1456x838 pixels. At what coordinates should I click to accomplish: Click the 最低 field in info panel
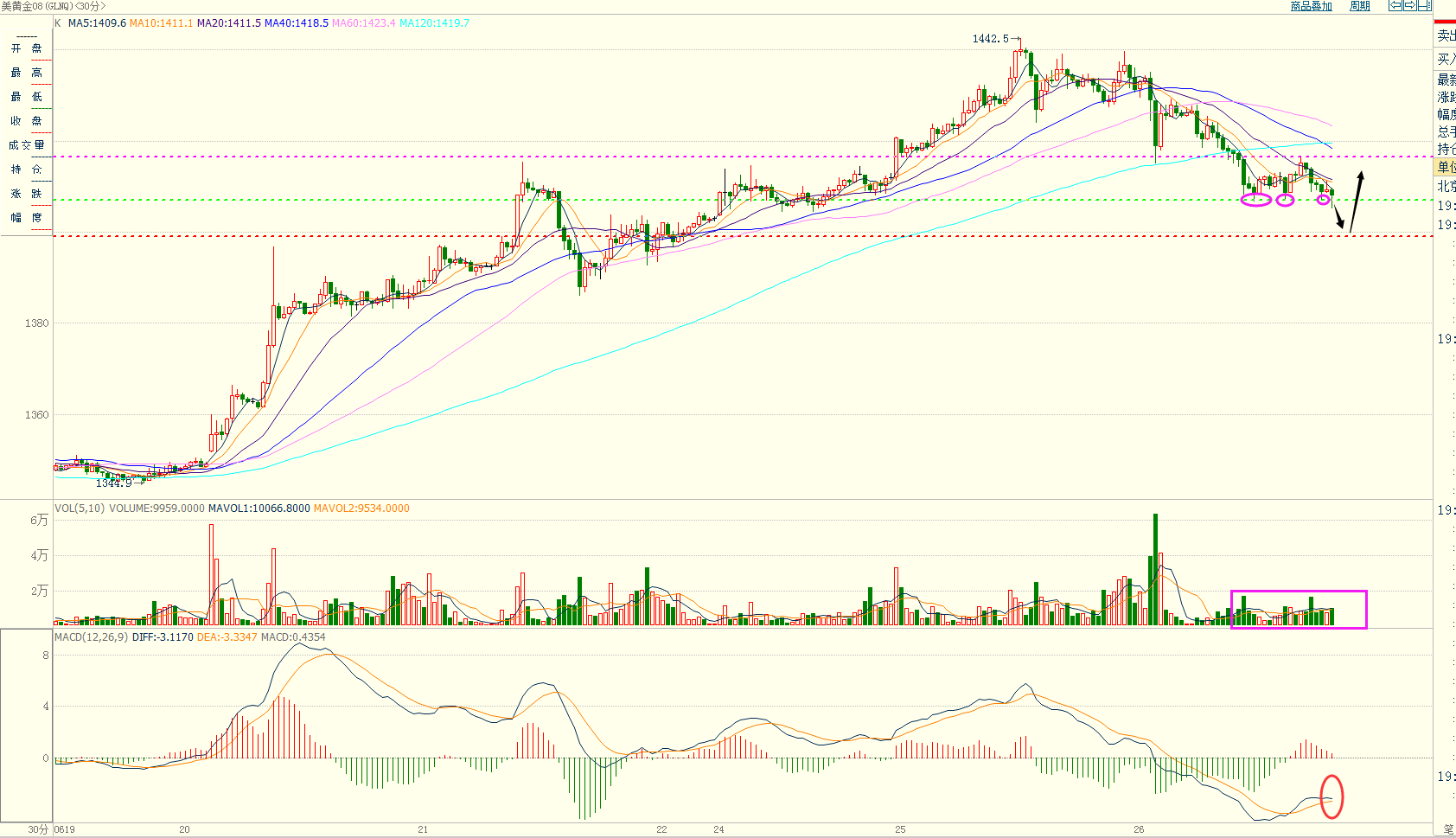[x=26, y=97]
